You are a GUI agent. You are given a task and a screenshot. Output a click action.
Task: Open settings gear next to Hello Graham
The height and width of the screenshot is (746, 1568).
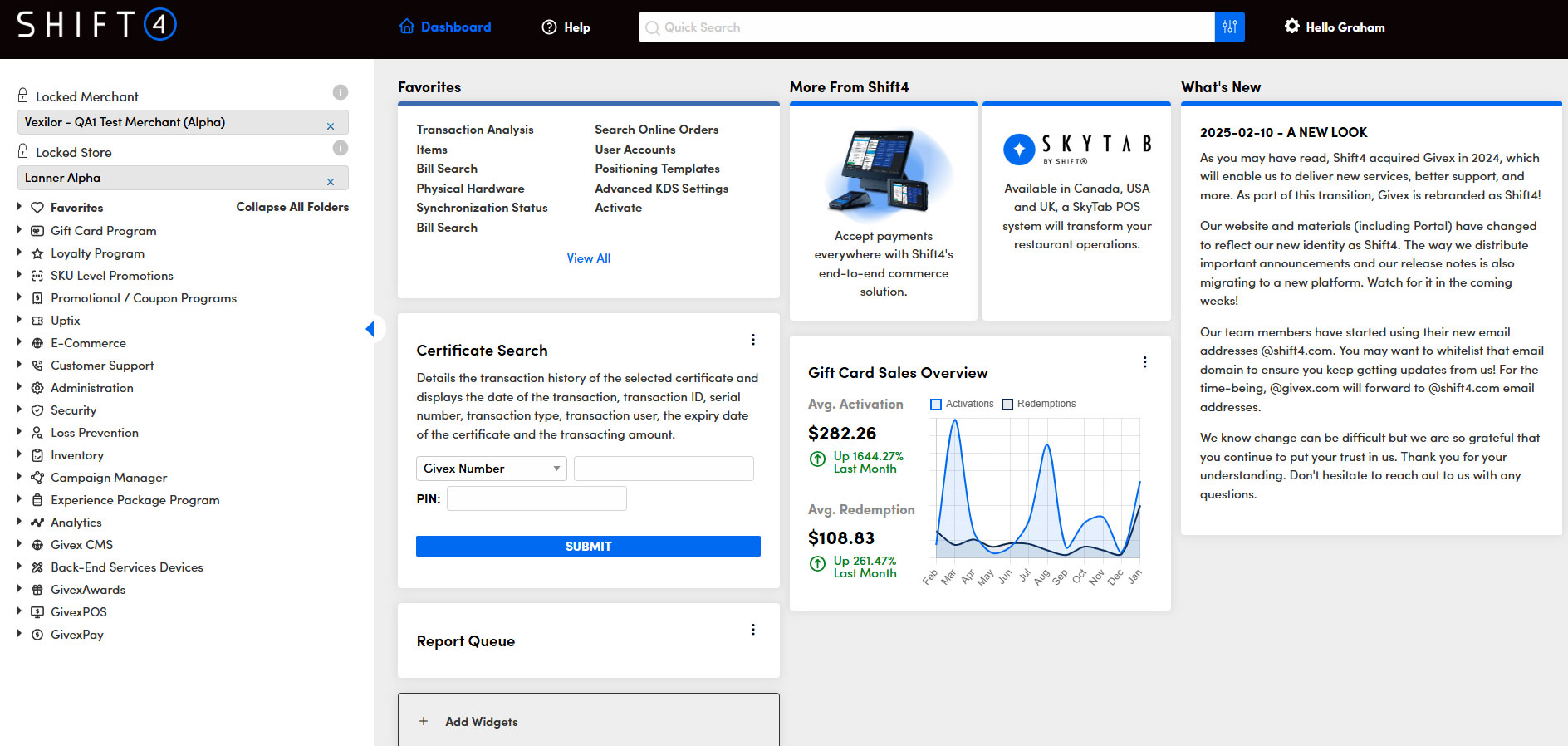click(x=1291, y=27)
